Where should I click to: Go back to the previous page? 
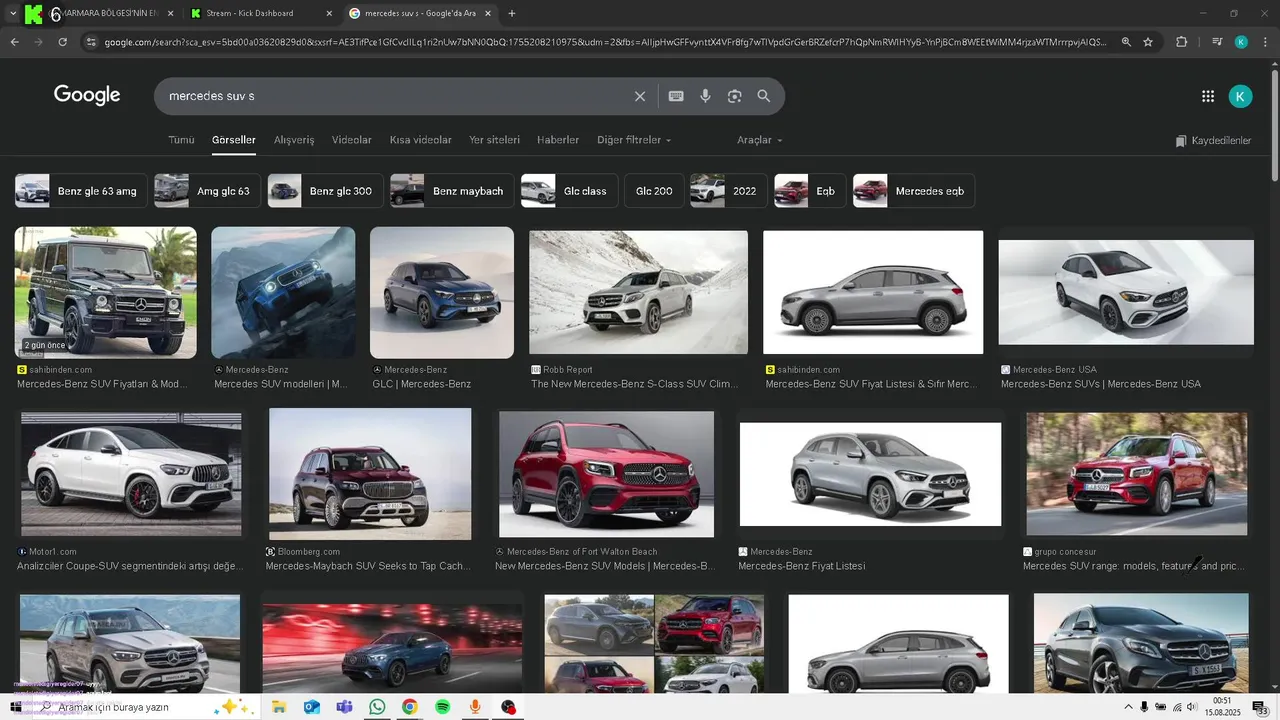[14, 42]
